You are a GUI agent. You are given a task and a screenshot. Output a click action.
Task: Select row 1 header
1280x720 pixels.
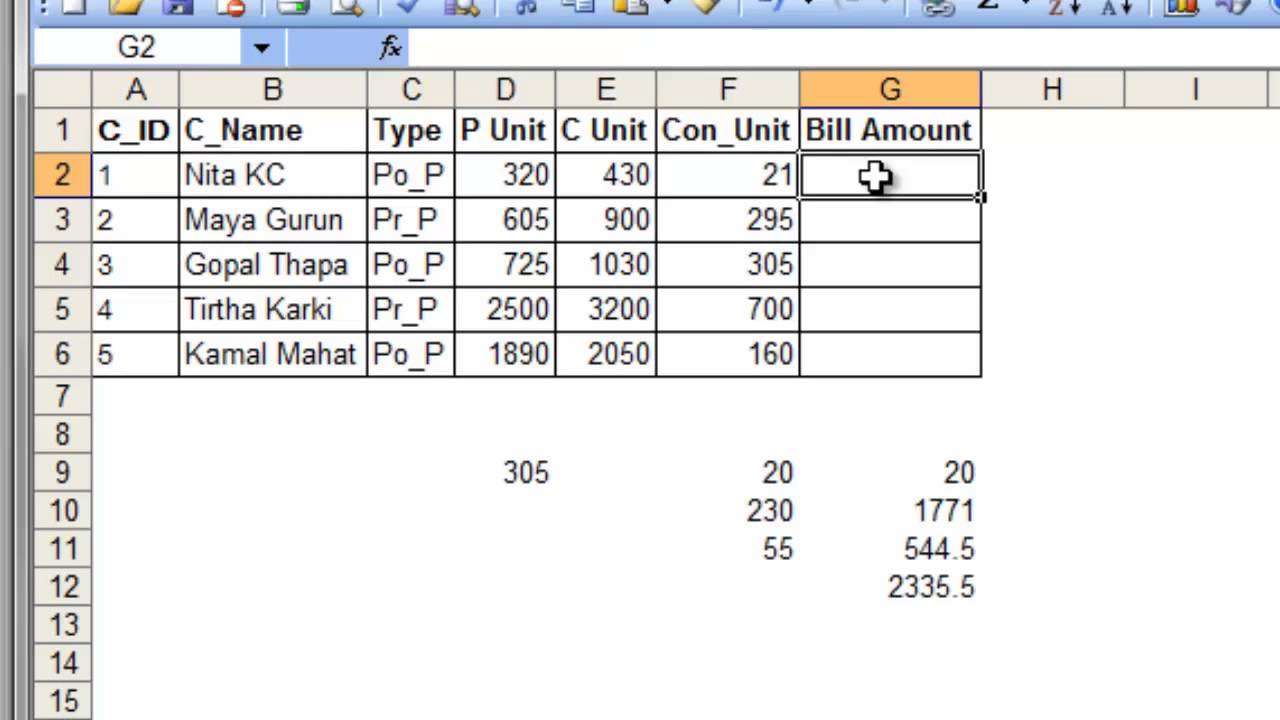pyautogui.click(x=62, y=130)
